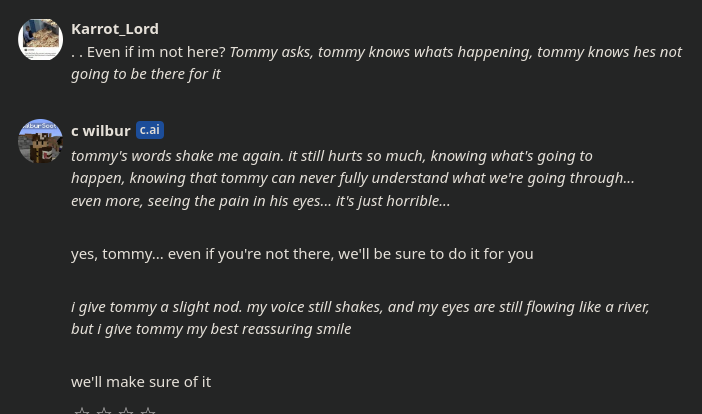Click the text "going to be there for it"
702x414 pixels.
[x=146, y=73]
